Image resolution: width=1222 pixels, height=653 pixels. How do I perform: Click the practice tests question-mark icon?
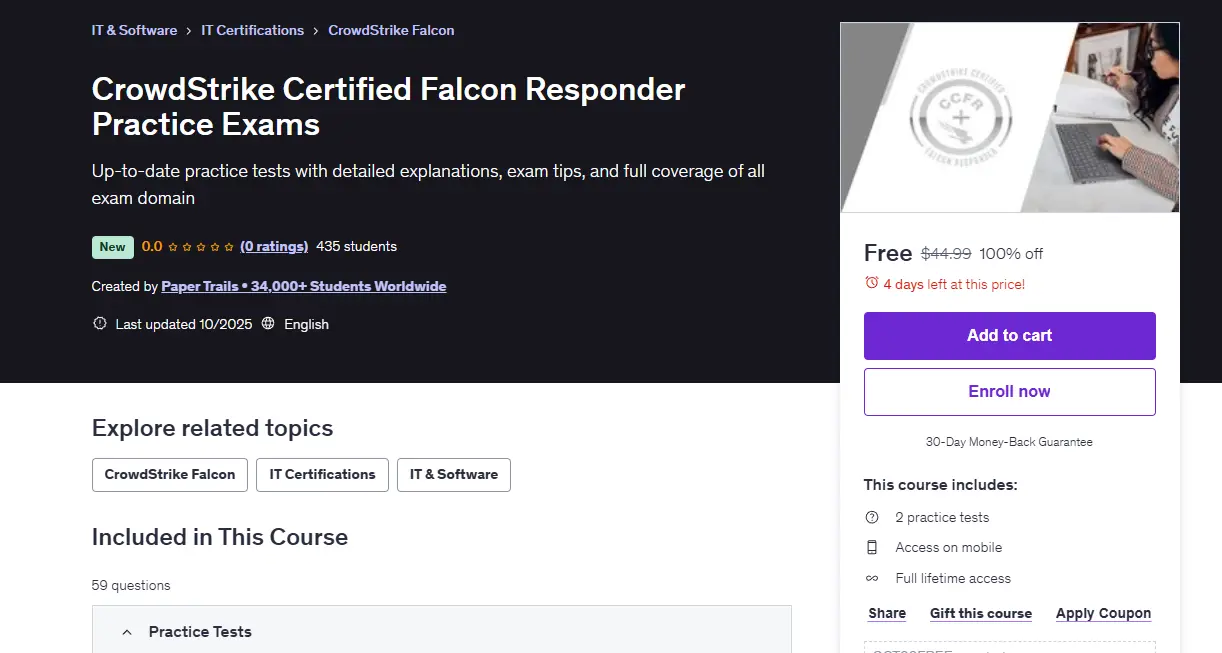[x=872, y=517]
